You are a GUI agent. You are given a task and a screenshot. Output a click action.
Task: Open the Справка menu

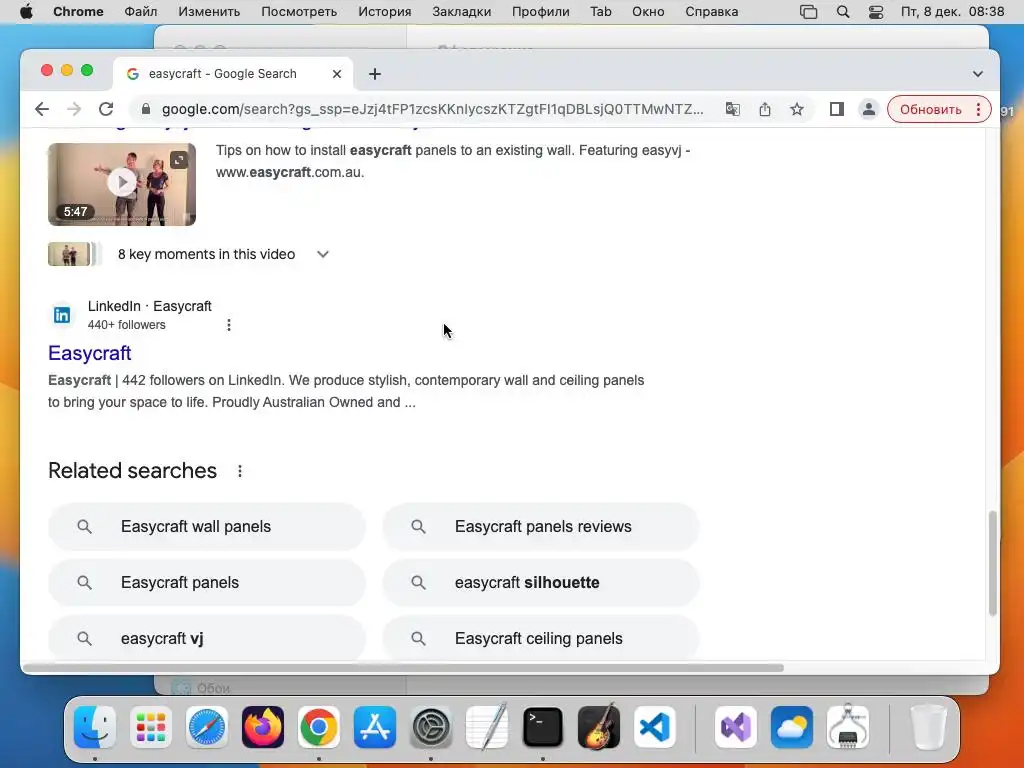[x=712, y=12]
